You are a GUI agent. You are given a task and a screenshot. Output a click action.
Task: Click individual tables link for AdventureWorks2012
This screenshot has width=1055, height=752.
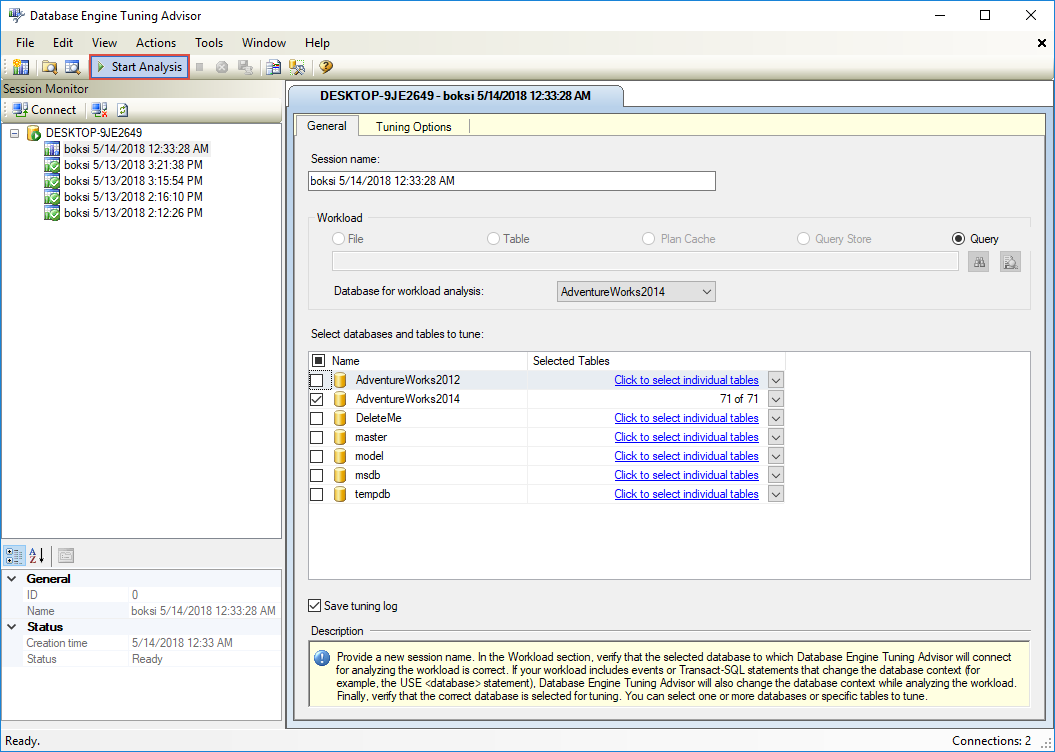tap(686, 380)
